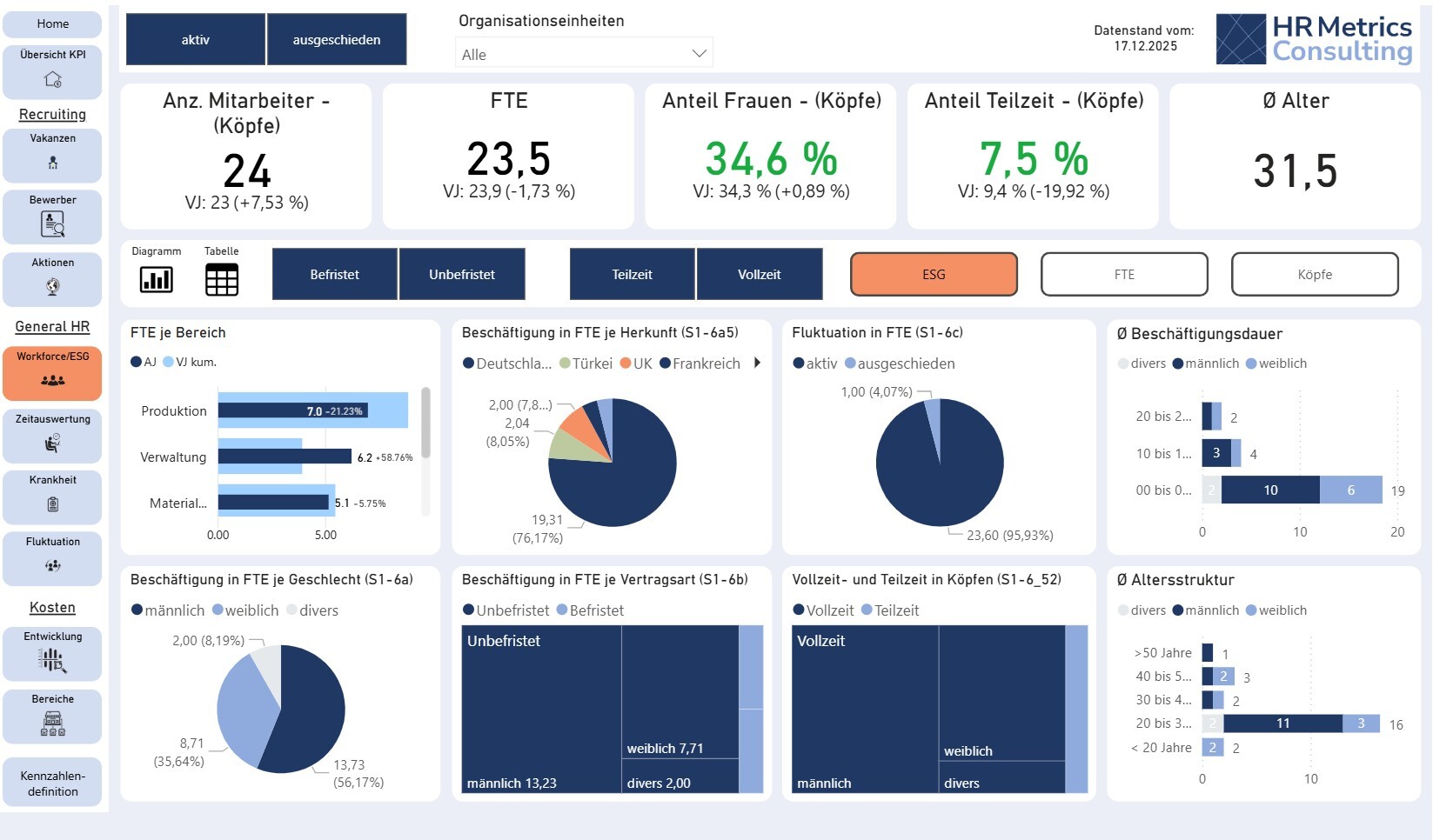
Task: Open the Übersicht KPI page icon
Action: [x=53, y=80]
